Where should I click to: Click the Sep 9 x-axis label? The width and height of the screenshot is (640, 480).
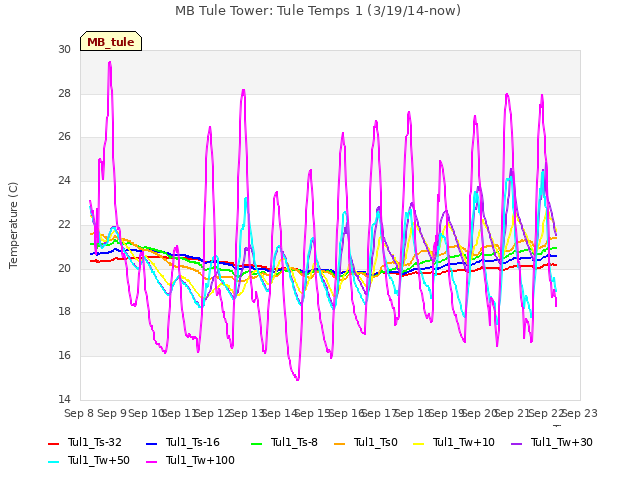[x=112, y=413]
